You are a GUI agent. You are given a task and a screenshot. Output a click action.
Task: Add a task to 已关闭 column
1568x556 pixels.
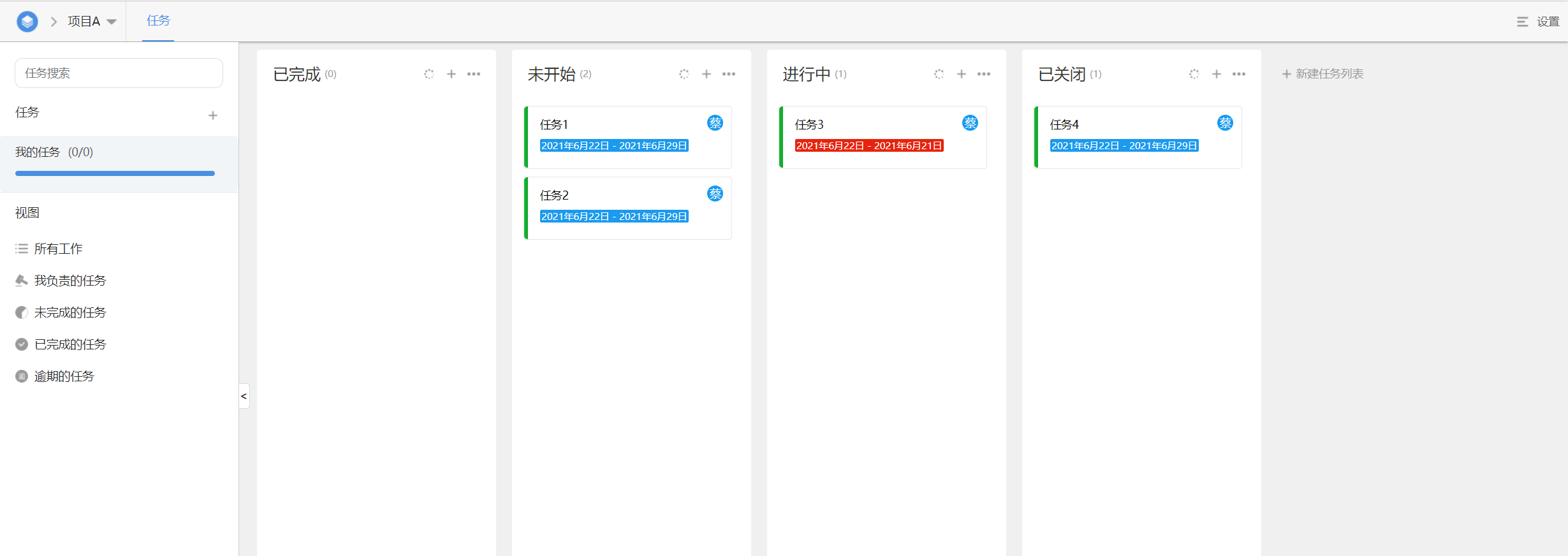coord(1217,74)
